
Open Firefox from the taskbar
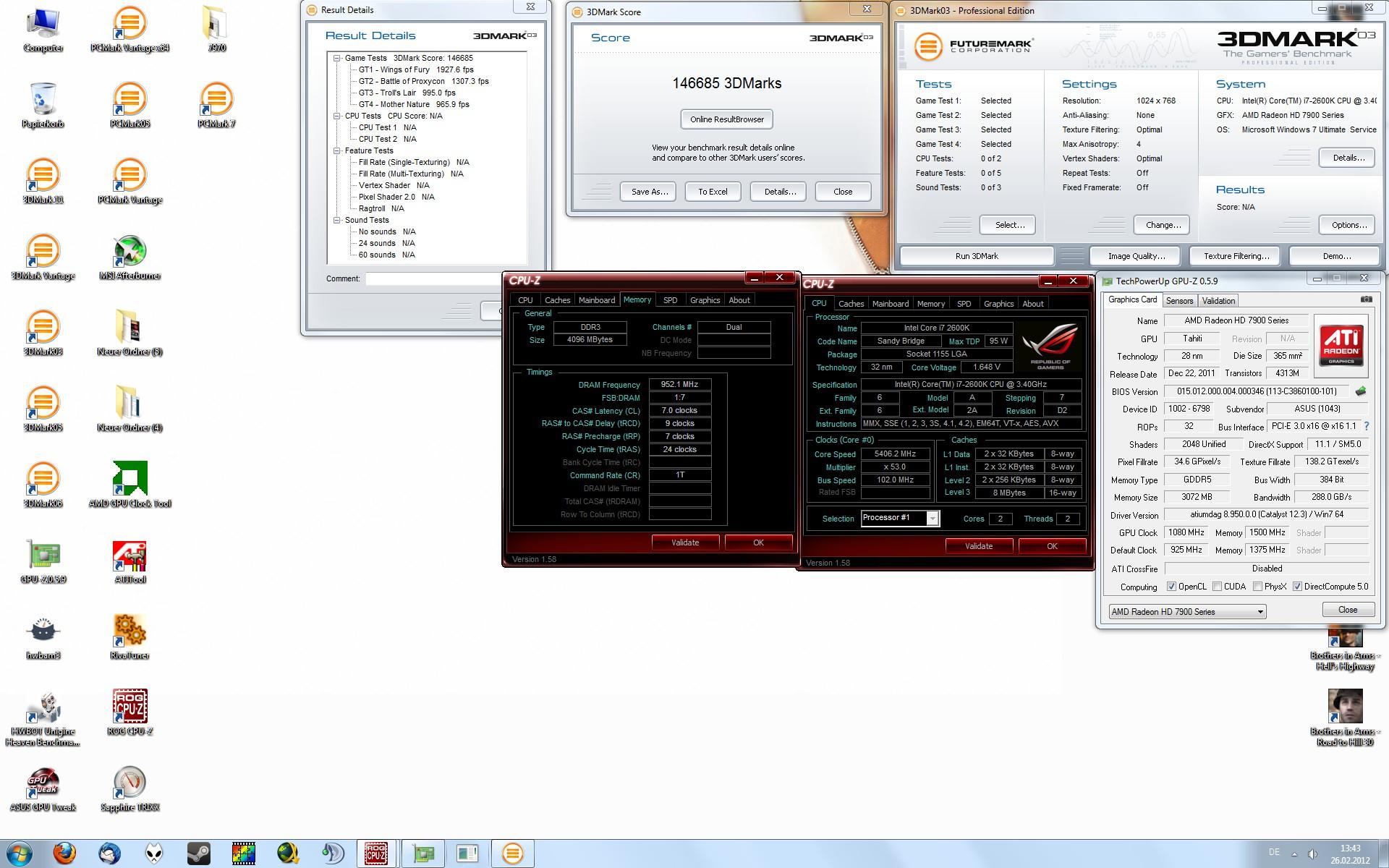pos(64,854)
